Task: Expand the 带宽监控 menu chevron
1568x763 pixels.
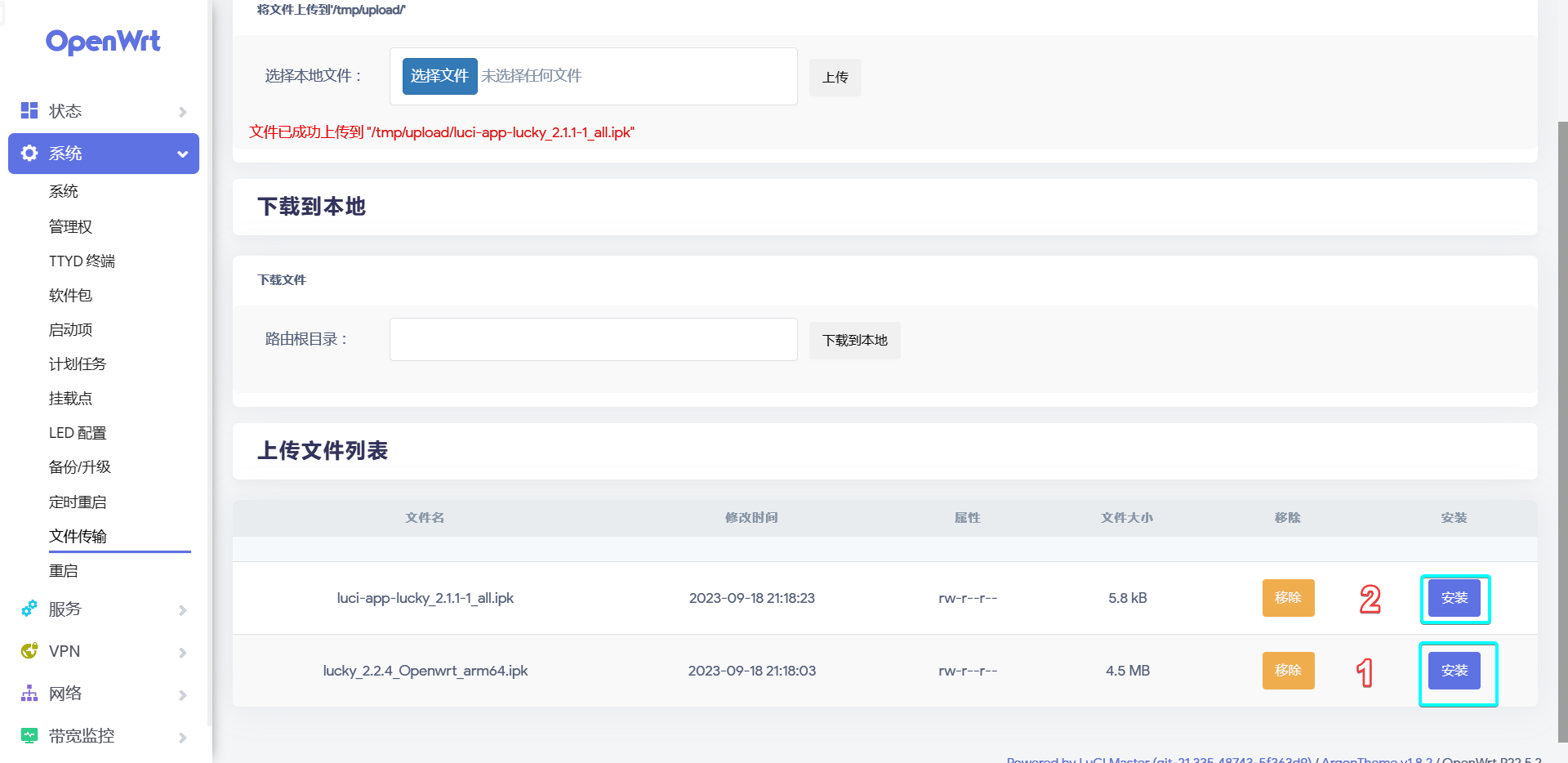Action: pos(183,737)
